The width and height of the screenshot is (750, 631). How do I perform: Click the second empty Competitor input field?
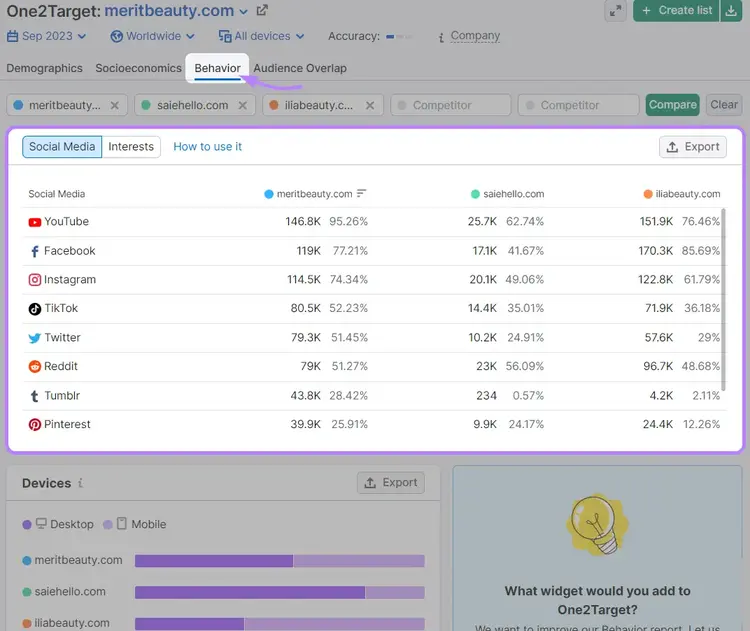(579, 105)
